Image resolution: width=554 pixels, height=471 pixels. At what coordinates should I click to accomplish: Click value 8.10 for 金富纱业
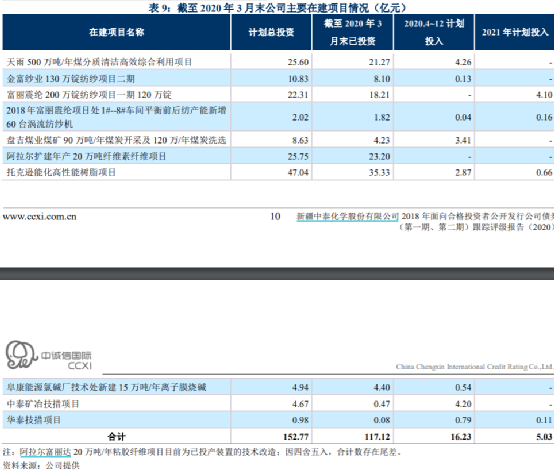pyautogui.click(x=382, y=79)
